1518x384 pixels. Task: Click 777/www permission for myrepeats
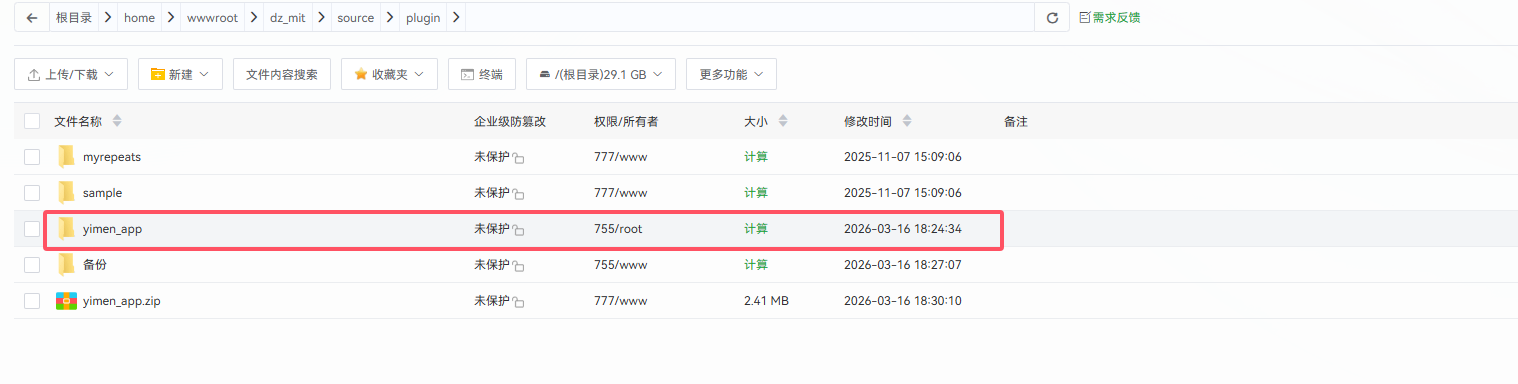620,157
